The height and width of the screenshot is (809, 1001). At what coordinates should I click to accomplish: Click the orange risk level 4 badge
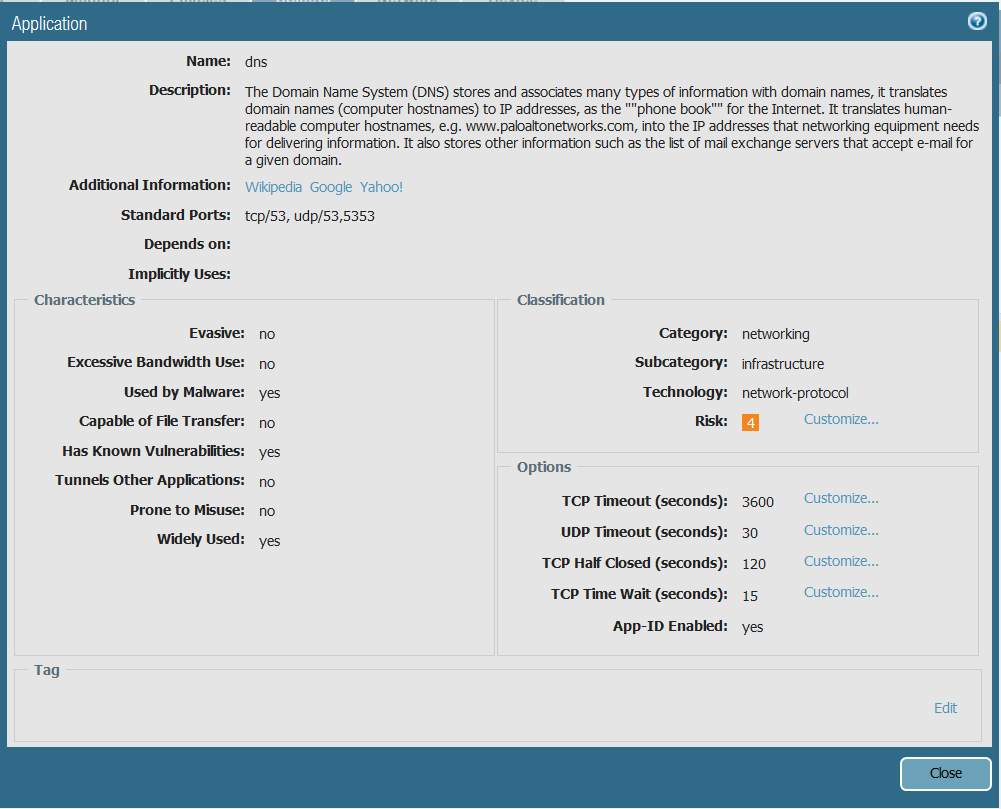click(750, 423)
